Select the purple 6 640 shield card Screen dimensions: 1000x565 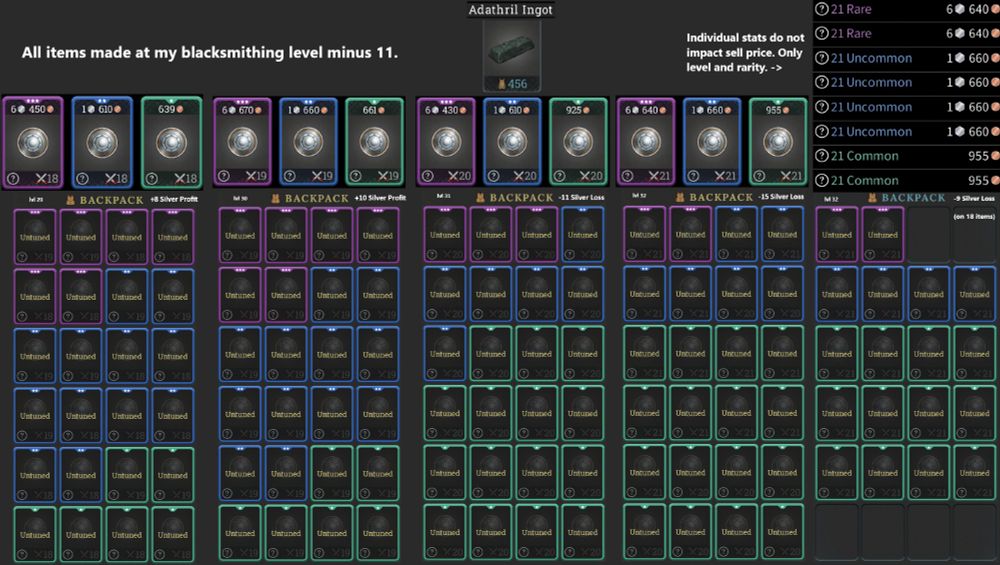point(646,142)
